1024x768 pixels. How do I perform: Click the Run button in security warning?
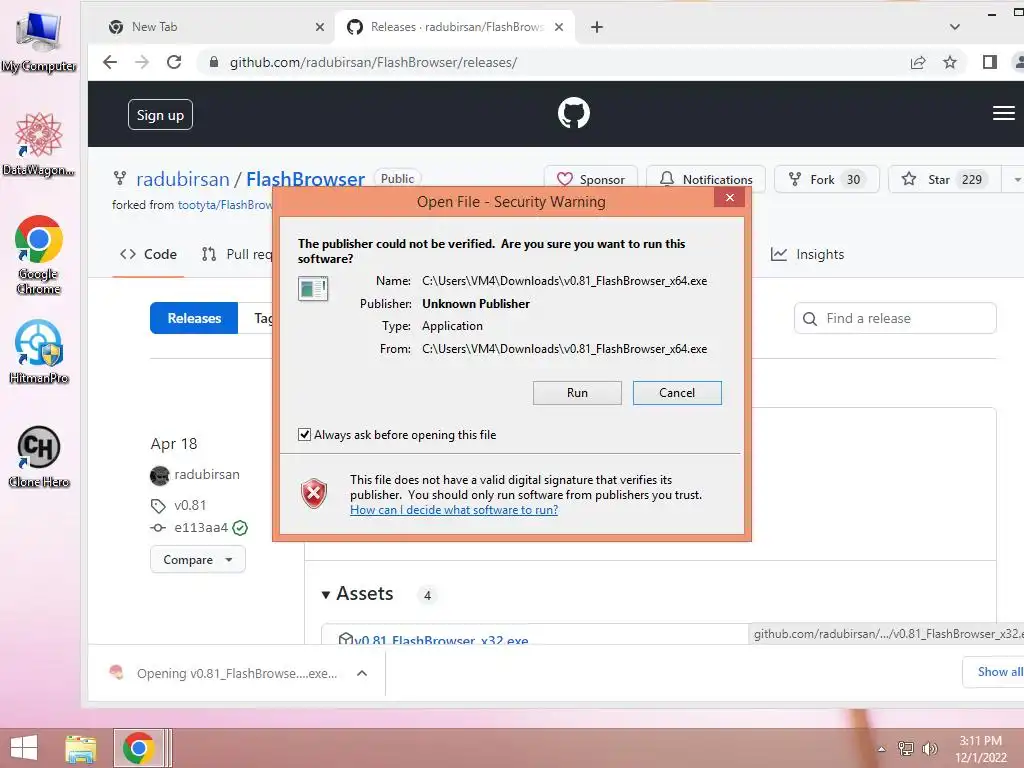pyautogui.click(x=577, y=392)
